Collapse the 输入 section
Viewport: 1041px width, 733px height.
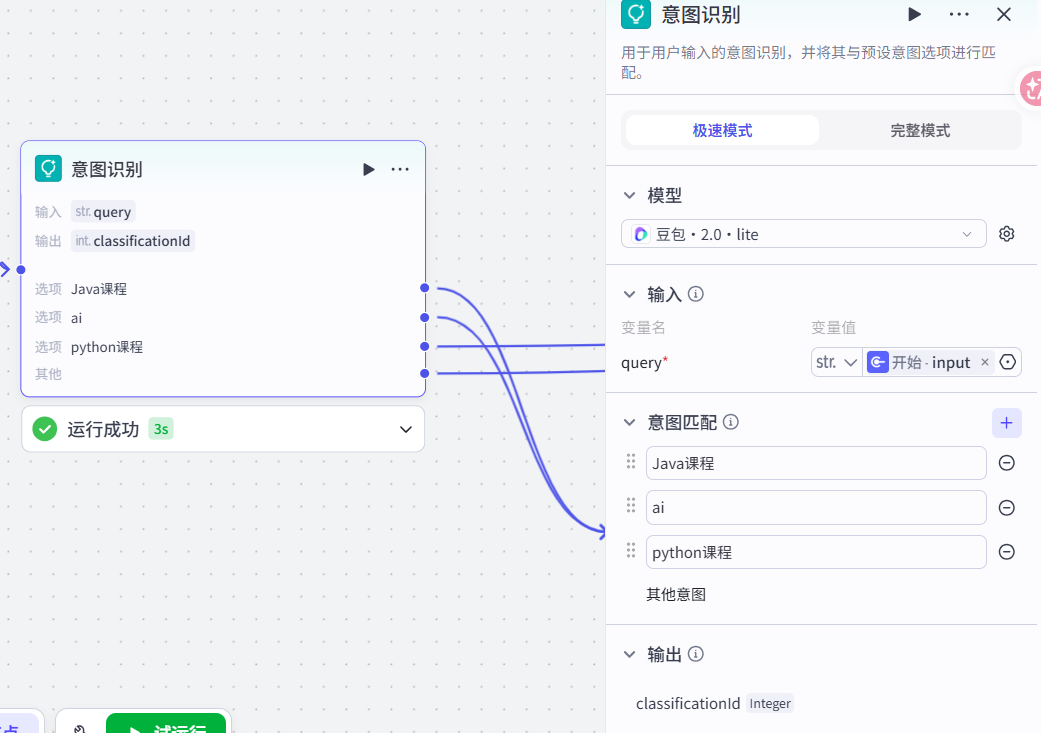pos(629,293)
